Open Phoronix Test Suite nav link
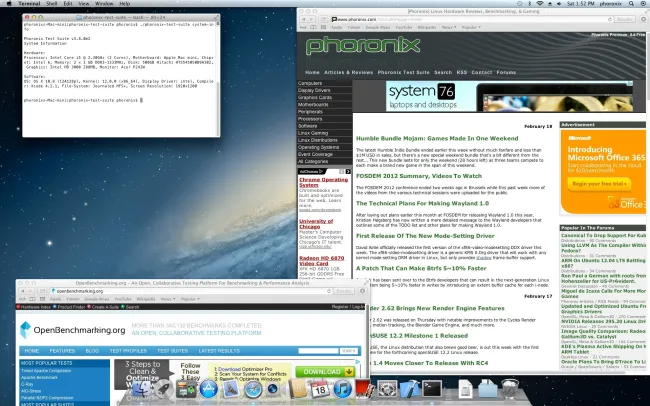650x406 pixels. tap(403, 72)
